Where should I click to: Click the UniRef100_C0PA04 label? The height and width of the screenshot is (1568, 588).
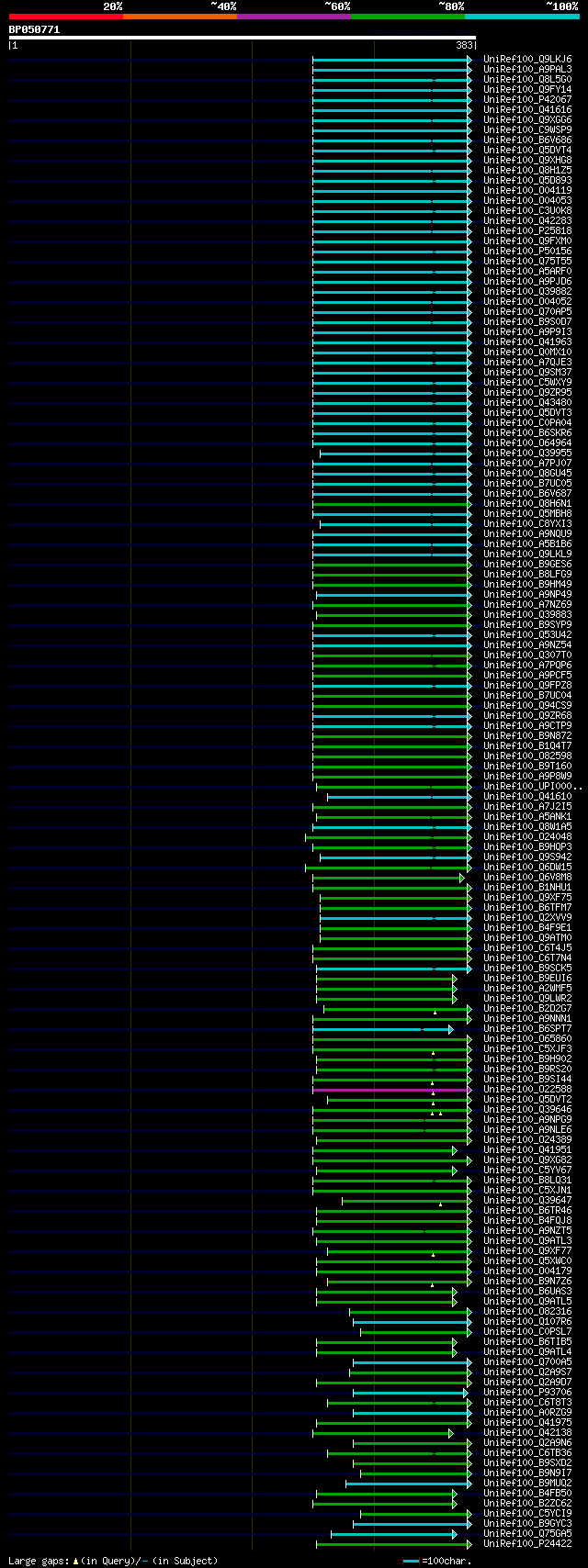coord(527,423)
